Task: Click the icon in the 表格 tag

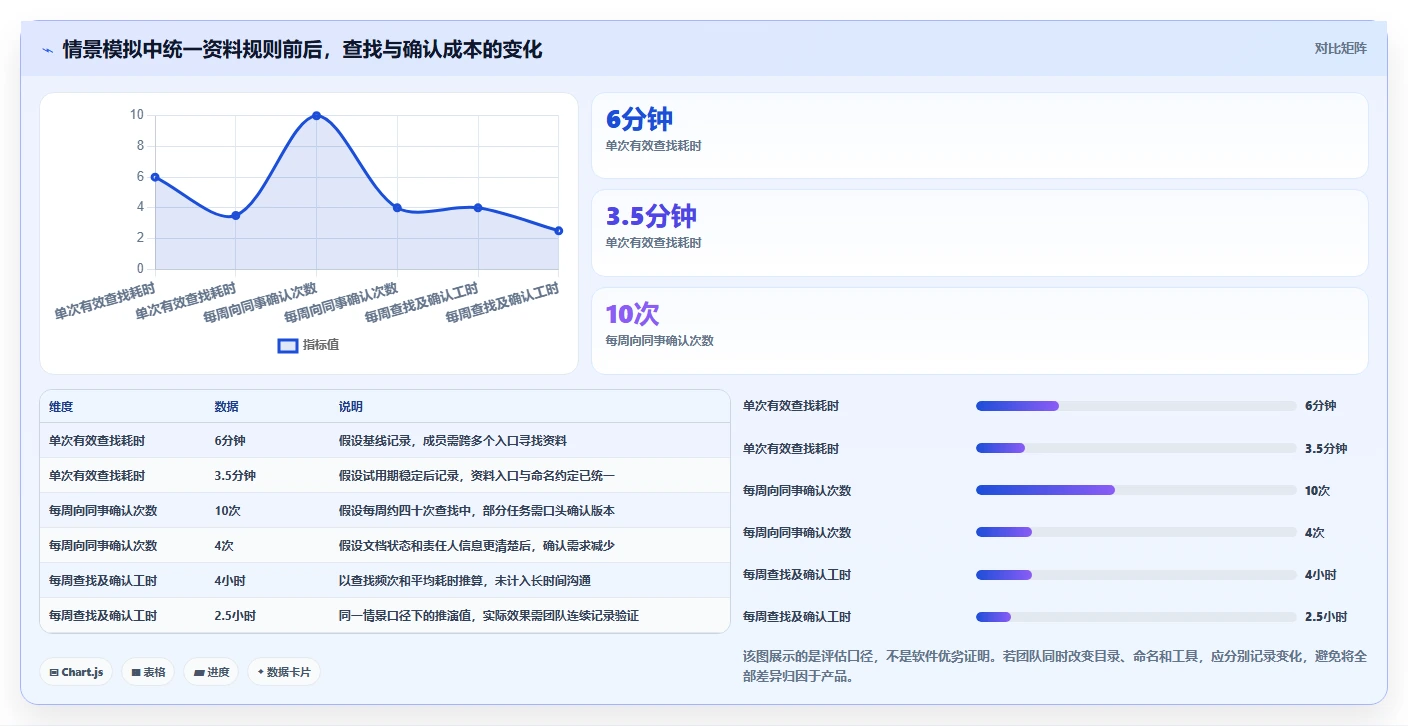Action: point(136,673)
